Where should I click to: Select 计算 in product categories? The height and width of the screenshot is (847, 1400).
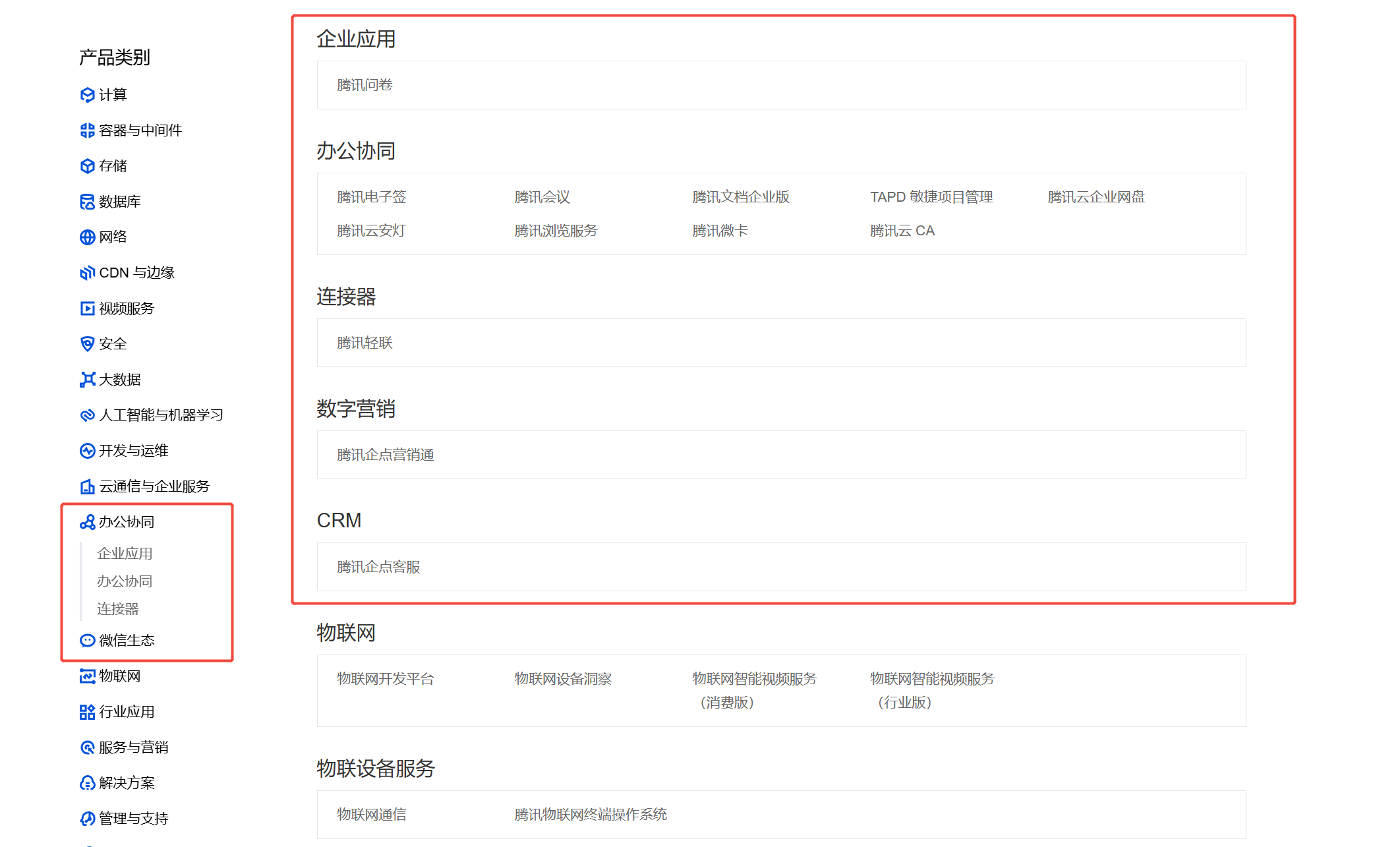click(x=113, y=95)
